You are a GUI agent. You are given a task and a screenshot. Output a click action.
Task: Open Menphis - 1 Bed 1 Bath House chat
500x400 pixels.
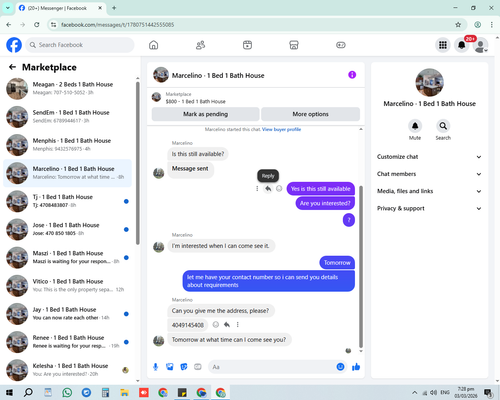tap(68, 145)
